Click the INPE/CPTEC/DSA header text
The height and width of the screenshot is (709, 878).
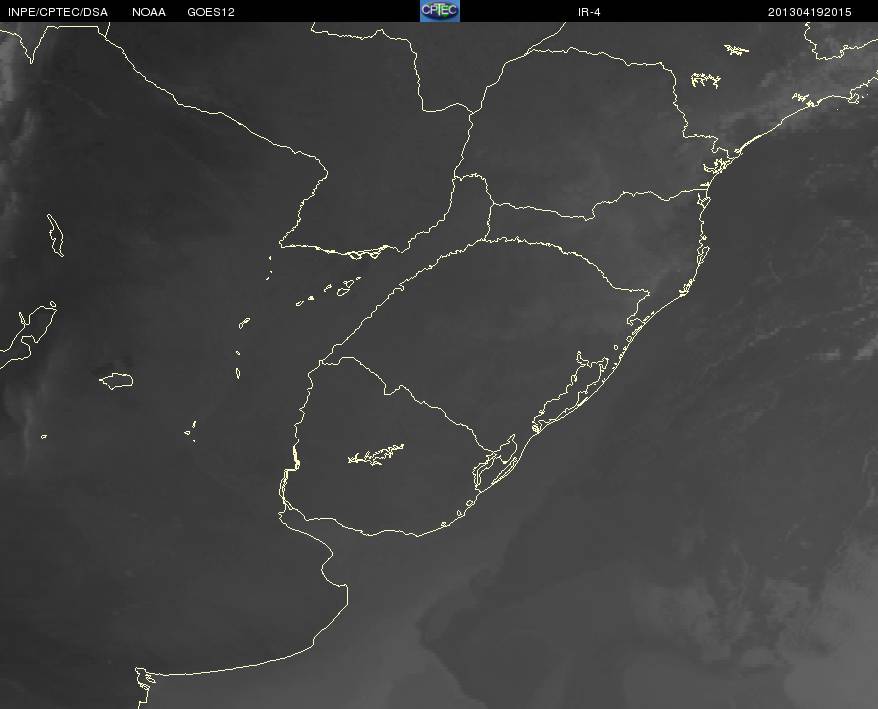pyautogui.click(x=58, y=12)
